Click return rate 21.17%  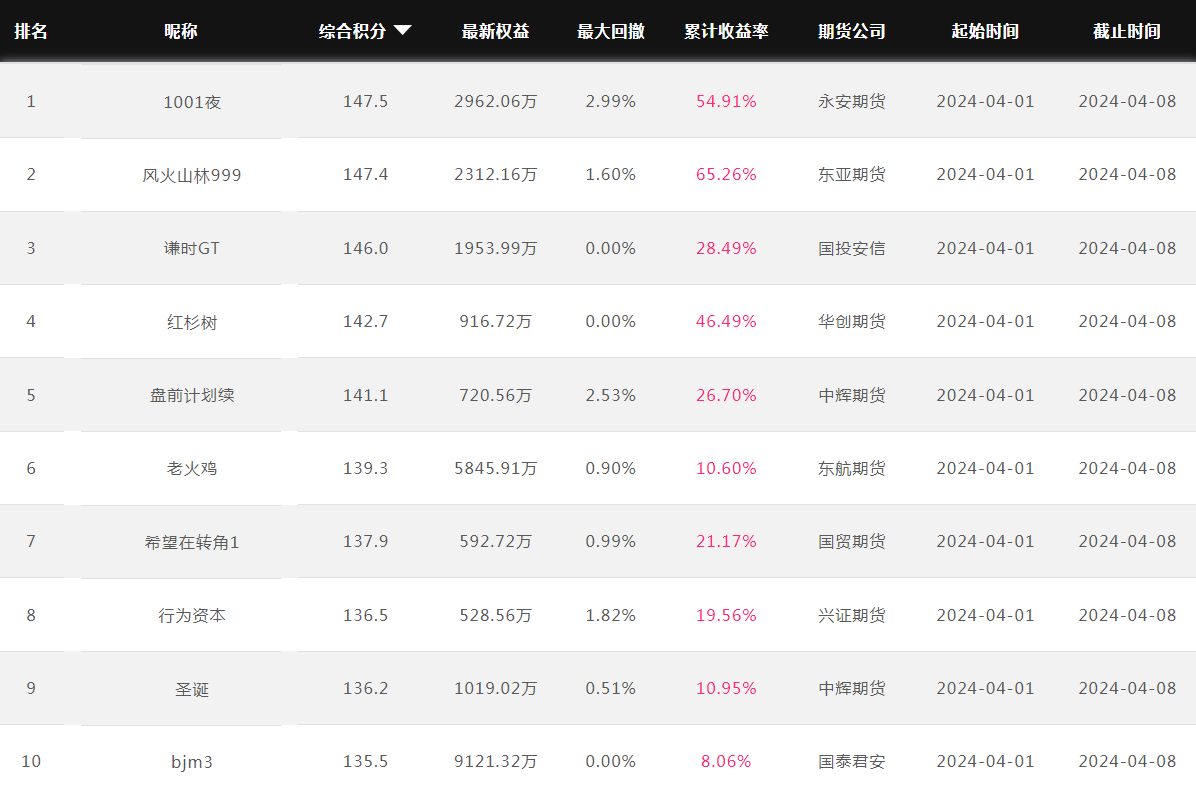(726, 542)
